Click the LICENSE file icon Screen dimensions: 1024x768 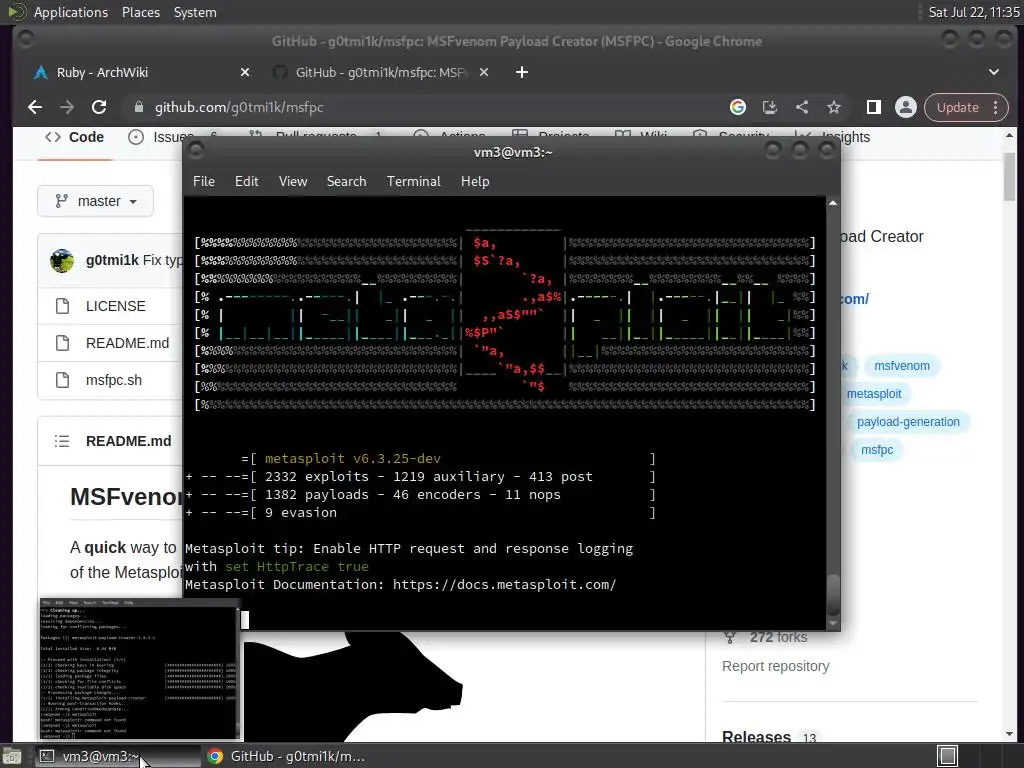pyautogui.click(x=62, y=306)
